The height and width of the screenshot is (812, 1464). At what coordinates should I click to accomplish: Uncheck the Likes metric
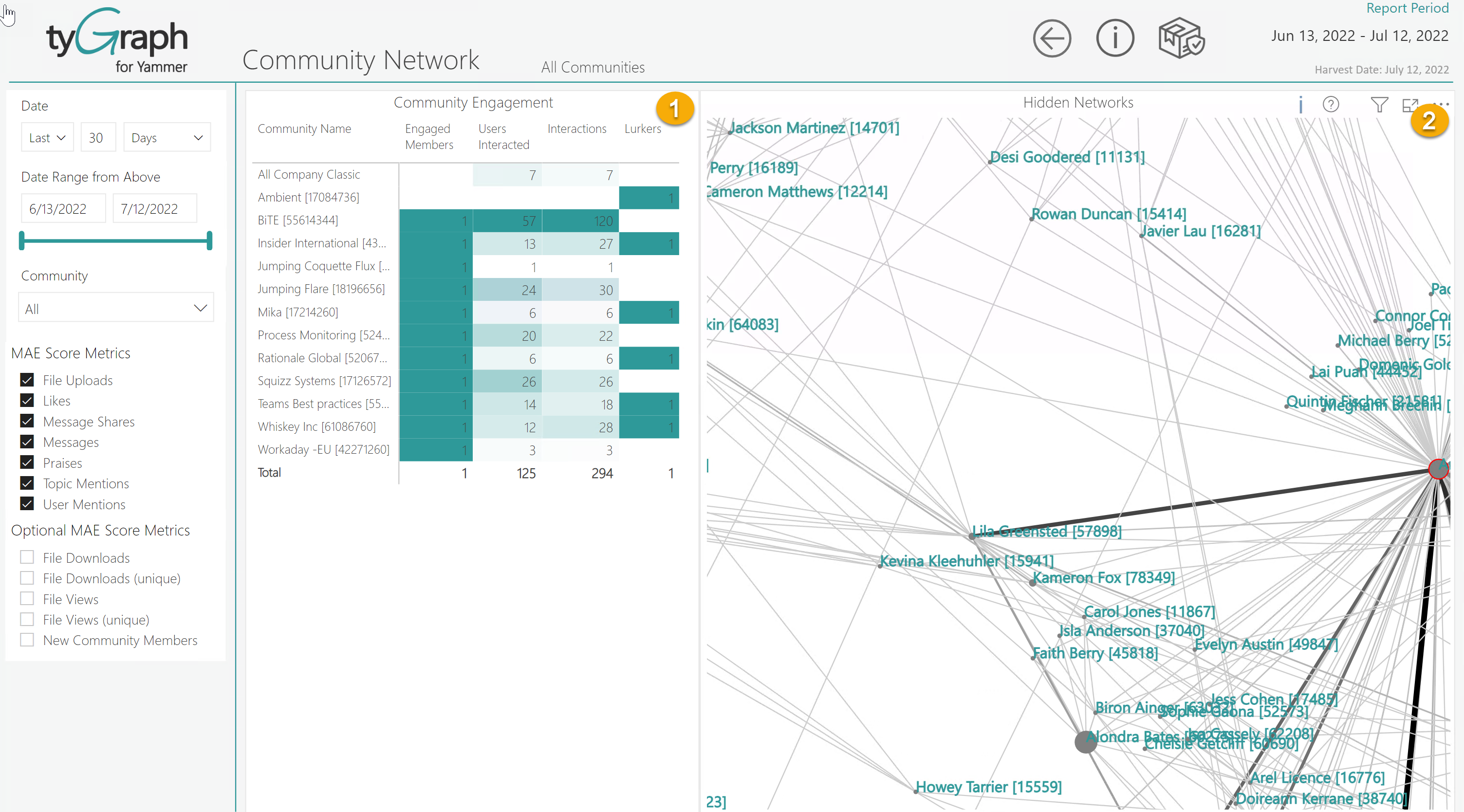point(27,400)
